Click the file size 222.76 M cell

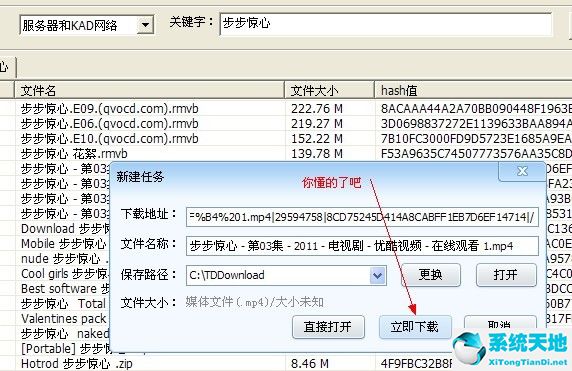[x=317, y=109]
